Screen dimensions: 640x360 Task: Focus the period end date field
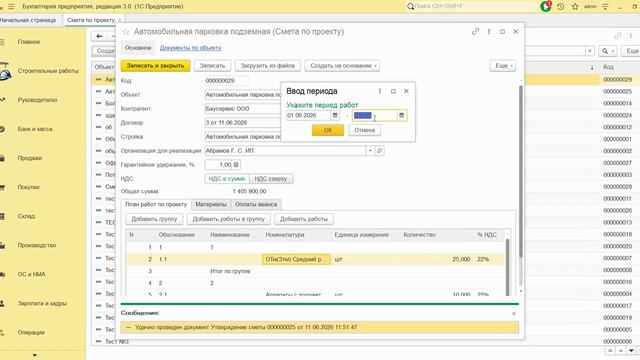coord(375,116)
